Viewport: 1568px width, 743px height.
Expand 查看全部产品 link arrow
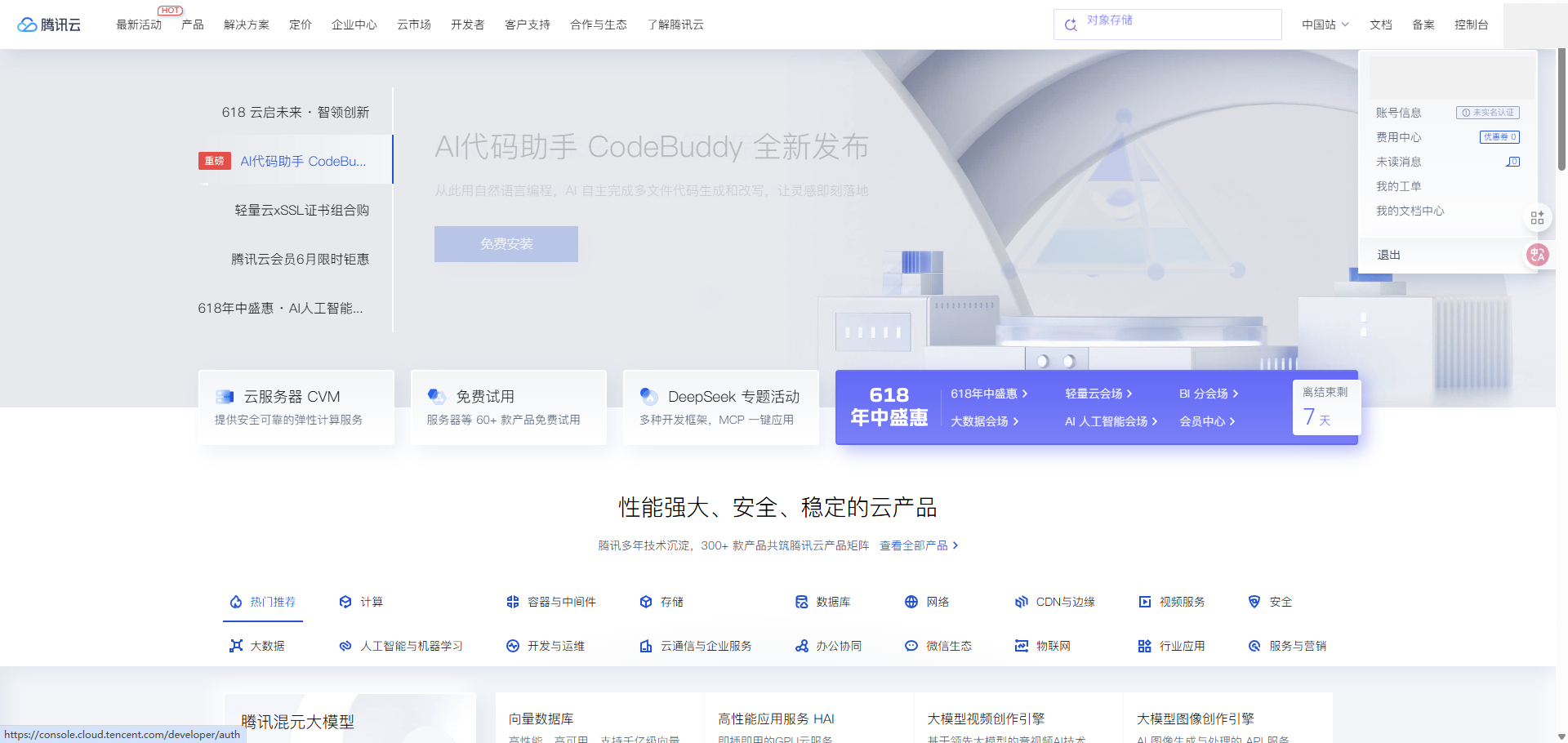955,545
